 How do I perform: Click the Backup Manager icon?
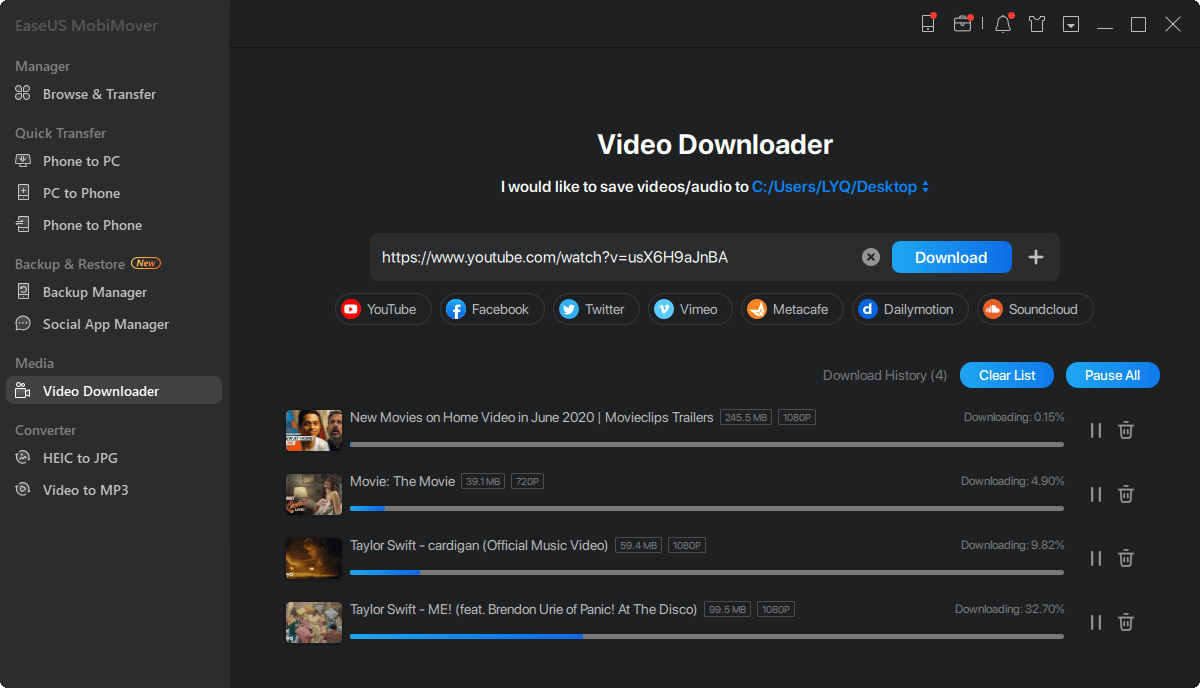point(23,292)
